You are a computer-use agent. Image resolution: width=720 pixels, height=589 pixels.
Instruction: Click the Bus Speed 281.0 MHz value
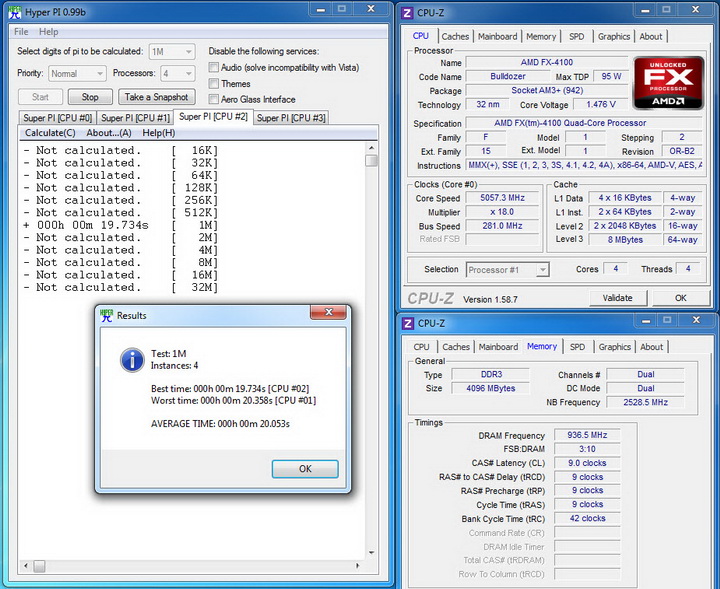[502, 226]
